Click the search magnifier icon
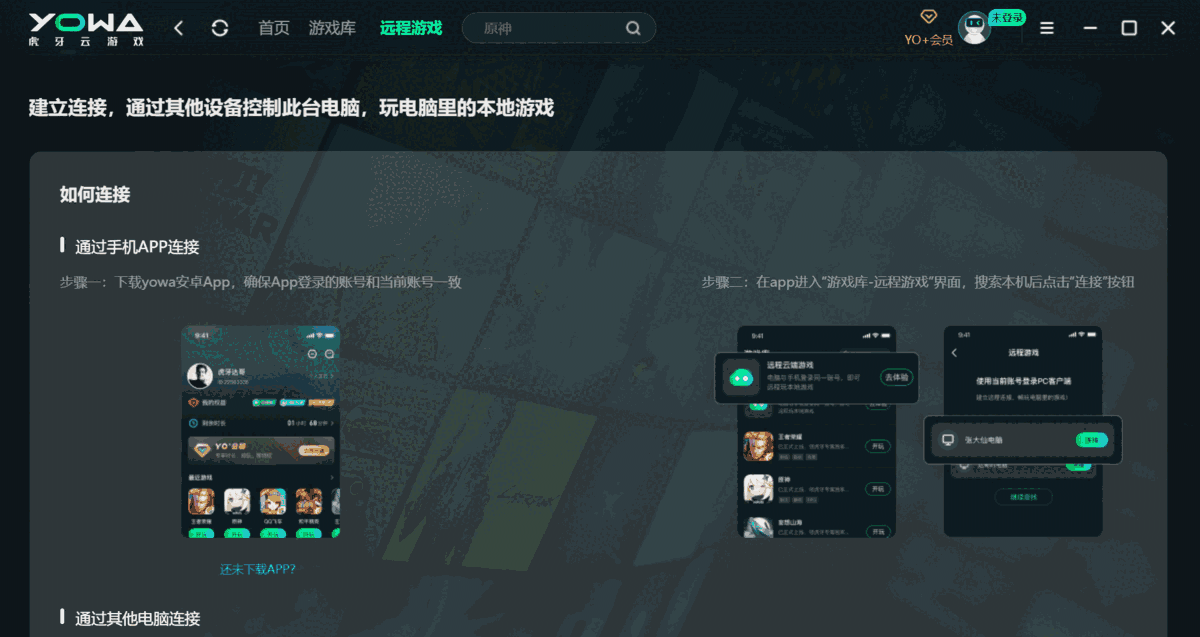This screenshot has width=1200, height=637. tap(633, 27)
